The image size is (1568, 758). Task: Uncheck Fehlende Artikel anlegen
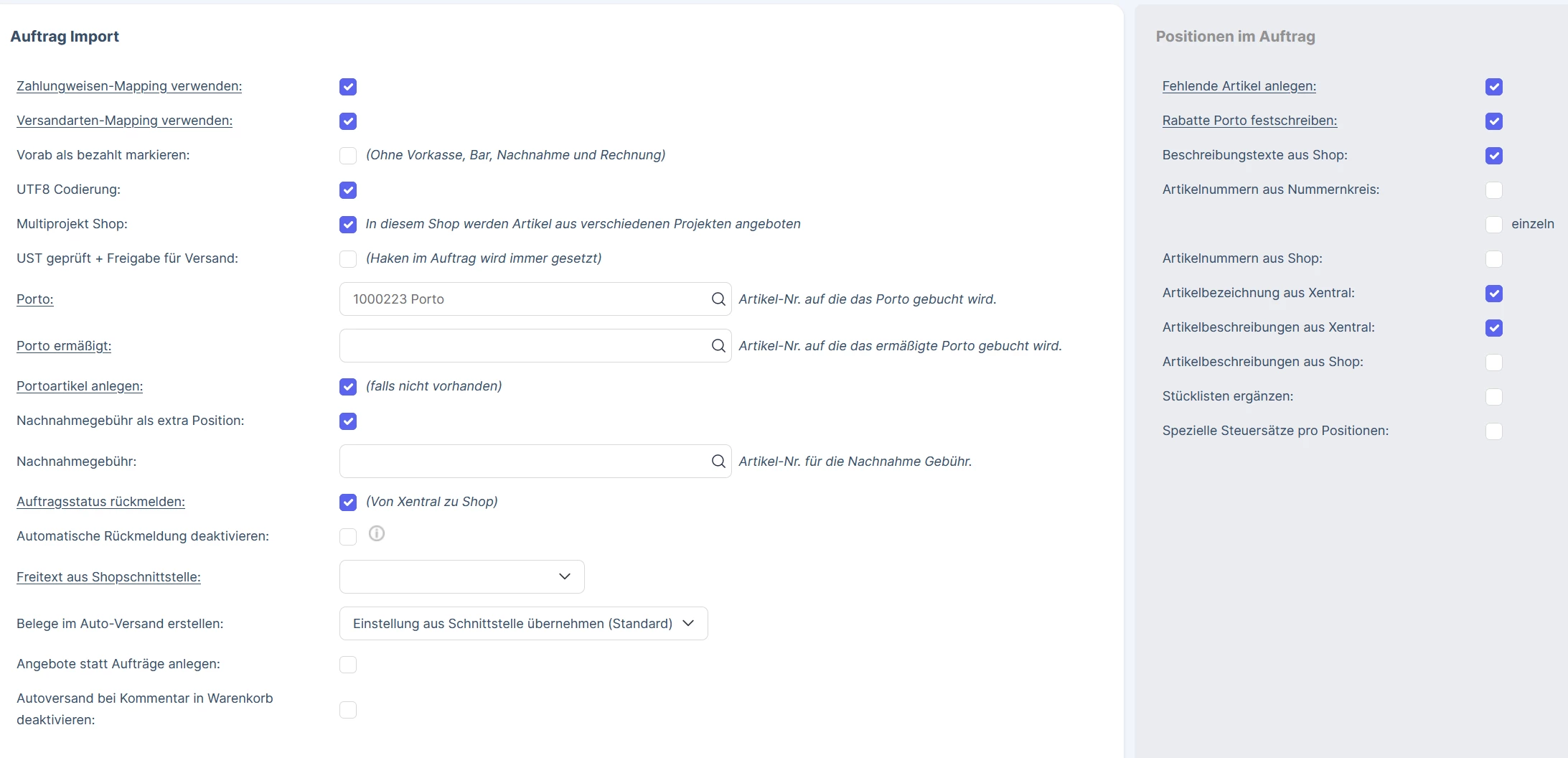pyautogui.click(x=1494, y=87)
